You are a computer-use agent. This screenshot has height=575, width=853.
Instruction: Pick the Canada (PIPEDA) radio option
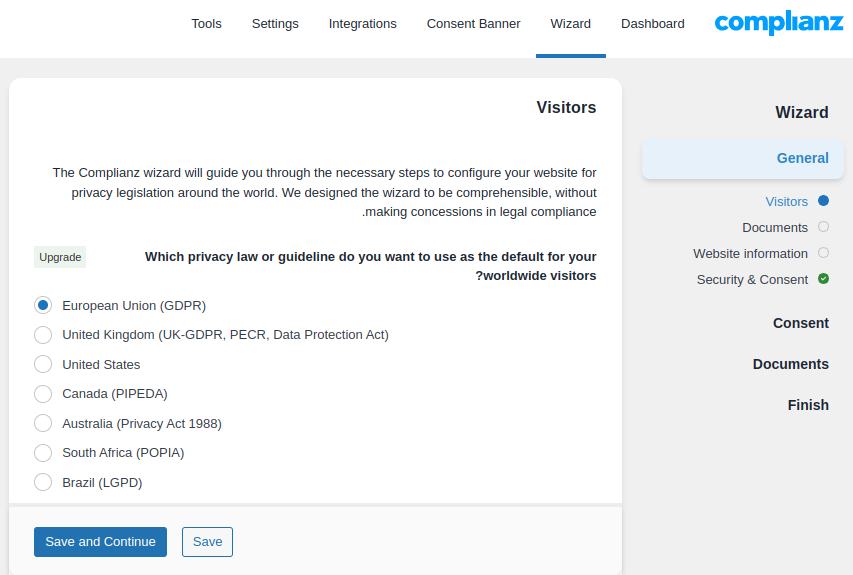coord(43,393)
